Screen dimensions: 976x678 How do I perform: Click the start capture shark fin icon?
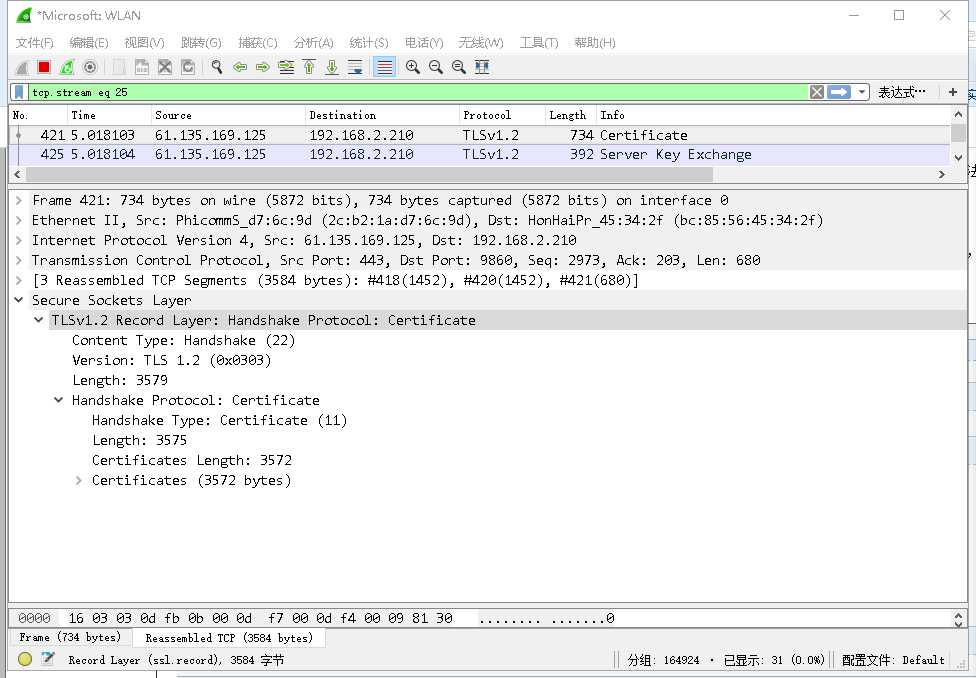(22, 67)
